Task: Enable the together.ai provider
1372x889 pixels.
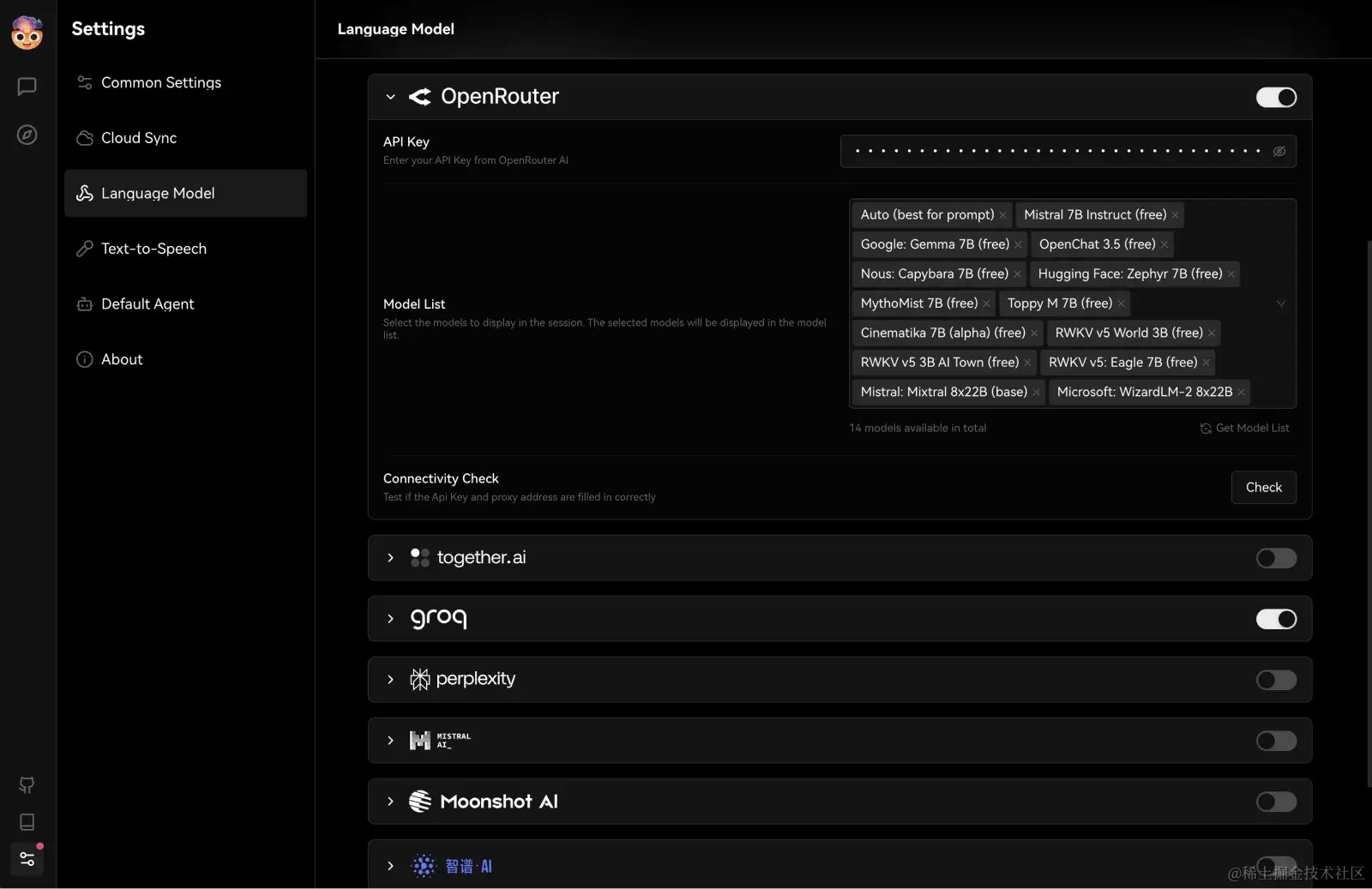Action: pos(1275,558)
